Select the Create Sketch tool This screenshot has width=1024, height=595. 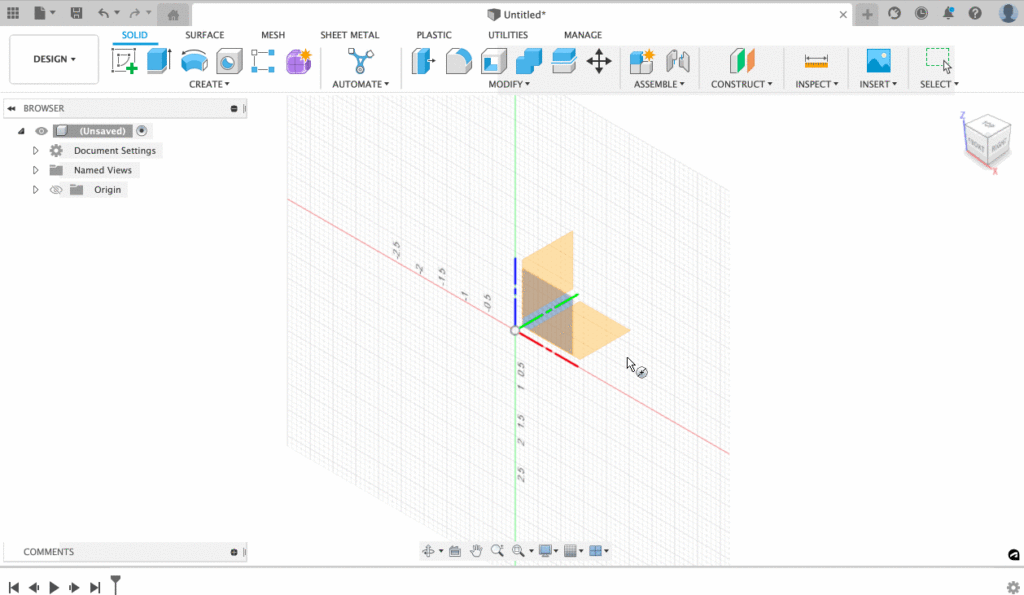(x=125, y=61)
